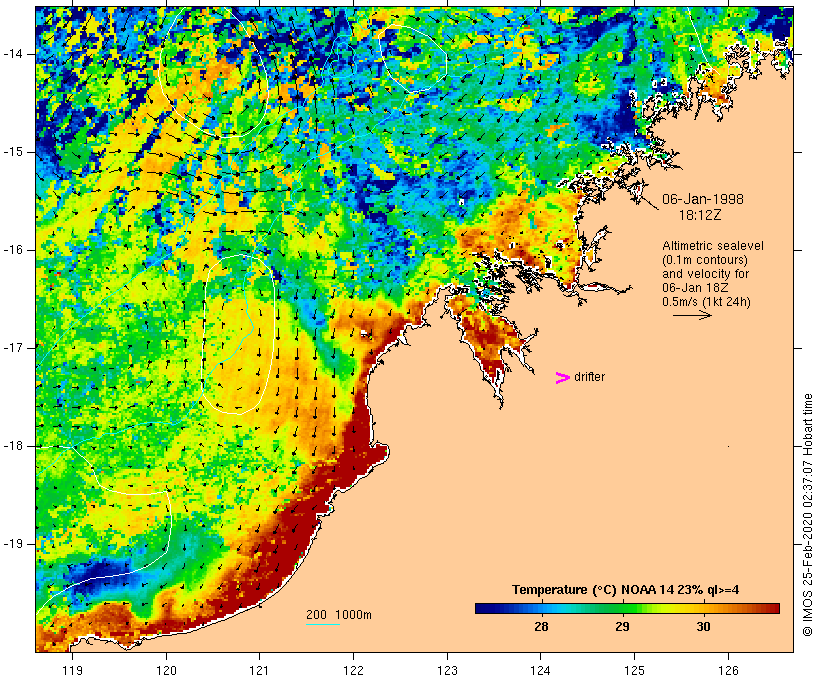Click the 'Altimetric sealevel' legend text
Screen dimensions: 820x680
click(713, 245)
